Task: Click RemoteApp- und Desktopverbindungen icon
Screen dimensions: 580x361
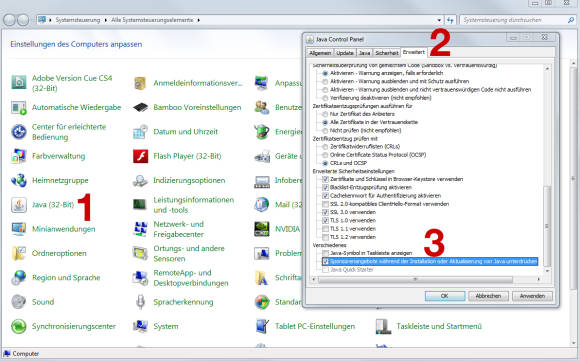Action: pyautogui.click(x=140, y=278)
